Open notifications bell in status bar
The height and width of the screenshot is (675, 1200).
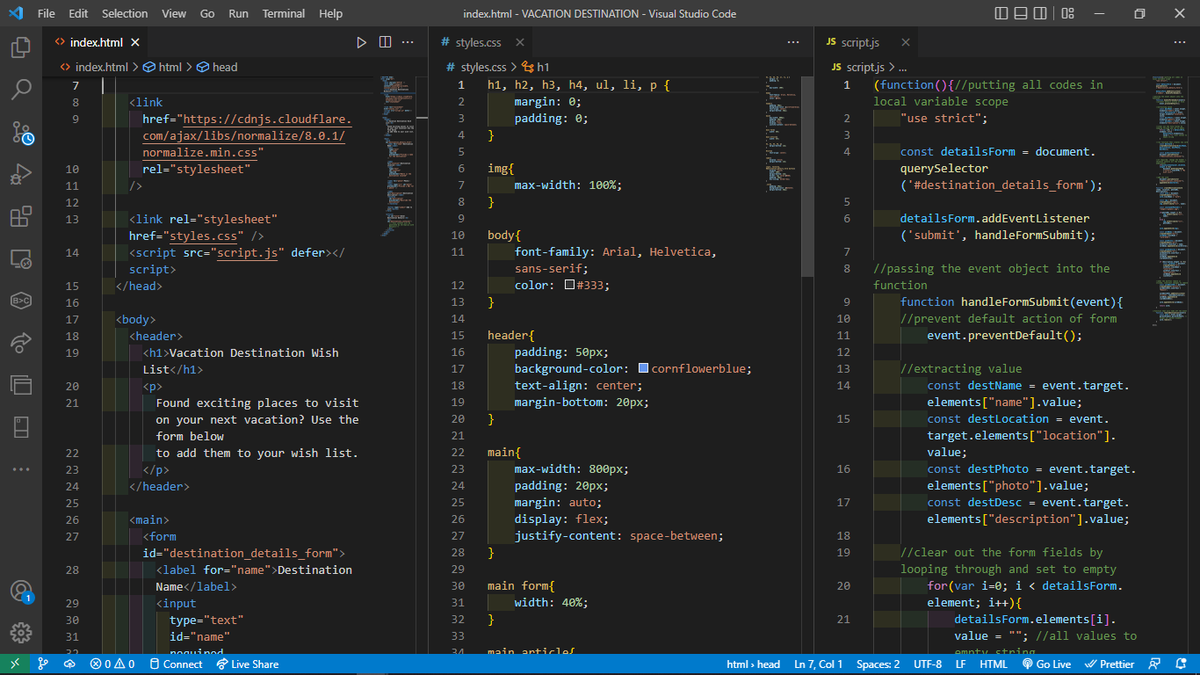1181,664
